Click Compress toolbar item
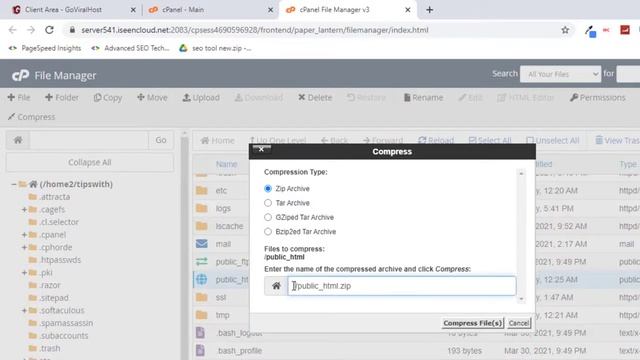 [x=31, y=117]
